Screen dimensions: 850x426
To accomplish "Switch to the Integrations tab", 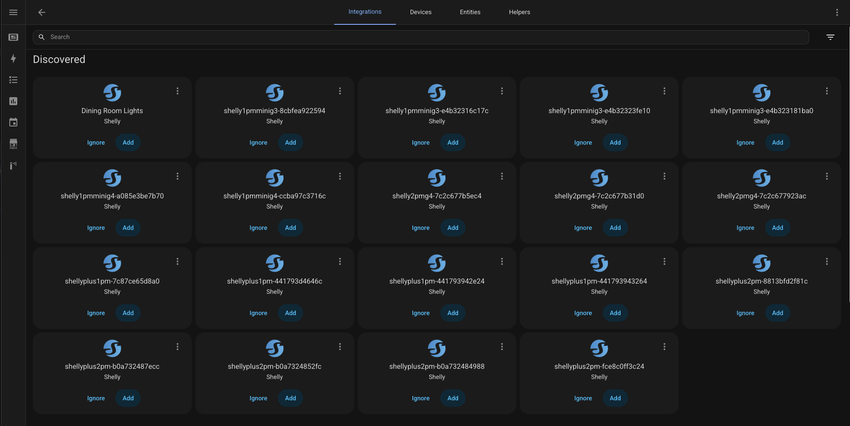I will pos(365,12).
